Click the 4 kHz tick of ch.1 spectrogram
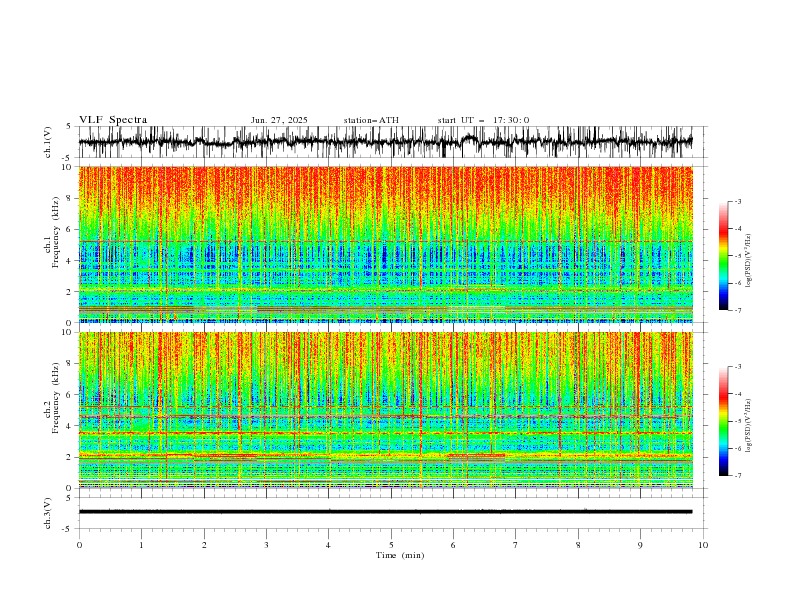This screenshot has height=612, width=792. (x=71, y=261)
